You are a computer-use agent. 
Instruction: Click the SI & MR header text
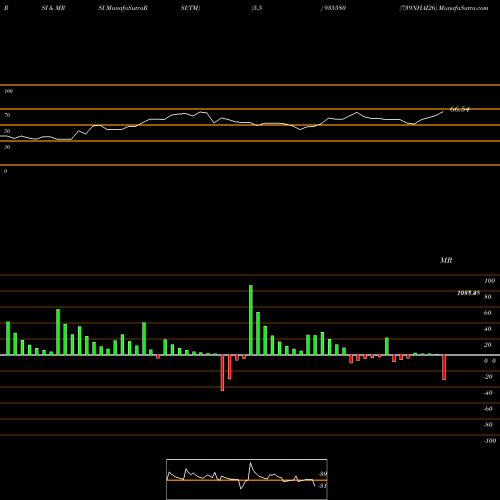(53, 8)
